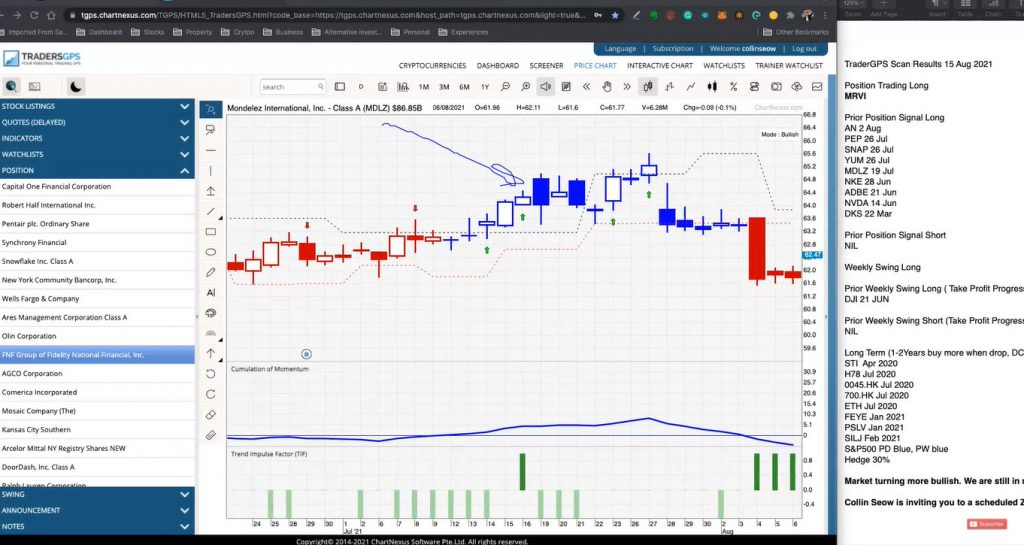This screenshot has height=545, width=1024.
Task: Click the browser bookmark star icon
Action: pyautogui.click(x=615, y=15)
